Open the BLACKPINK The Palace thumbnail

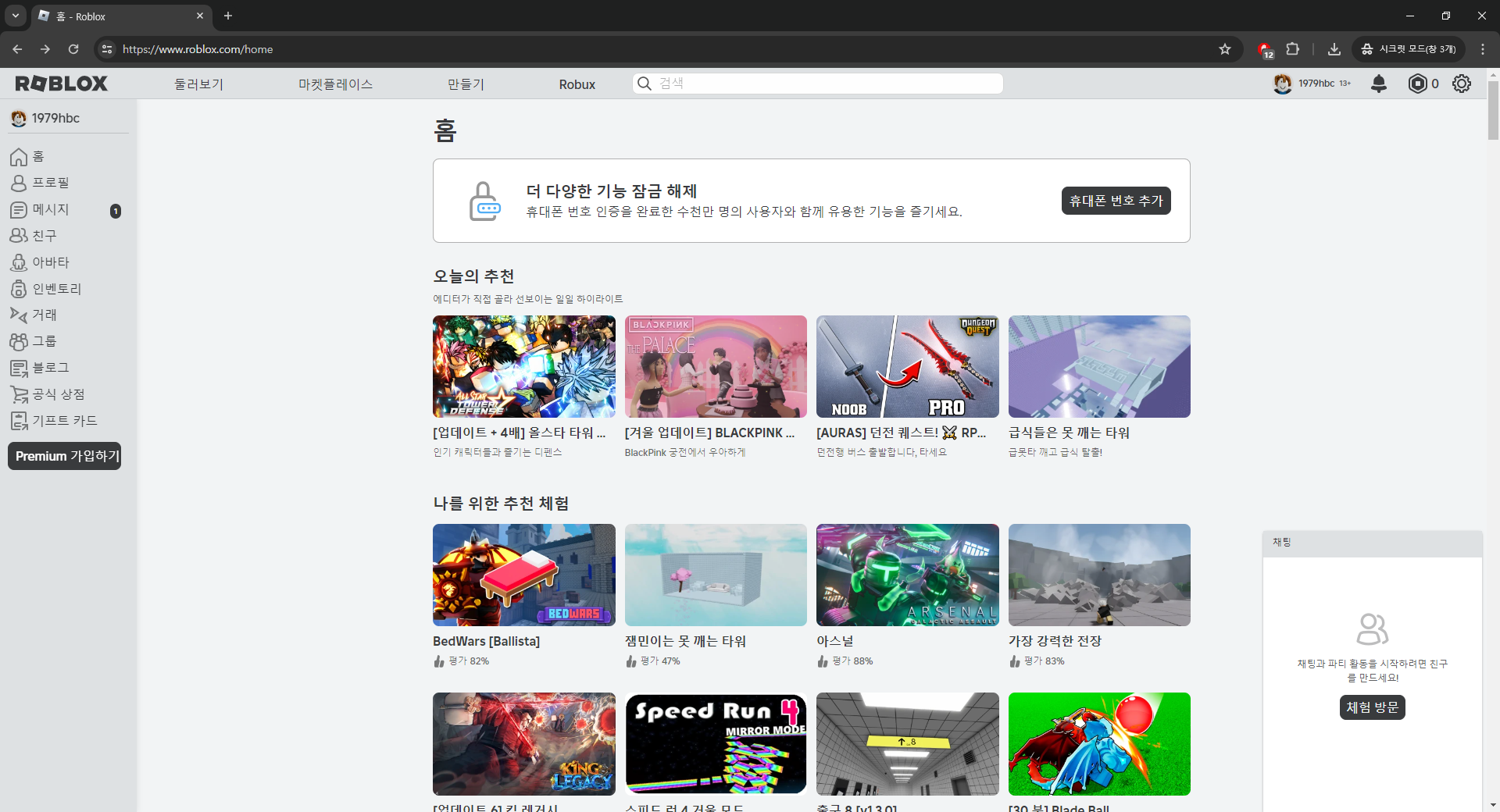[716, 366]
